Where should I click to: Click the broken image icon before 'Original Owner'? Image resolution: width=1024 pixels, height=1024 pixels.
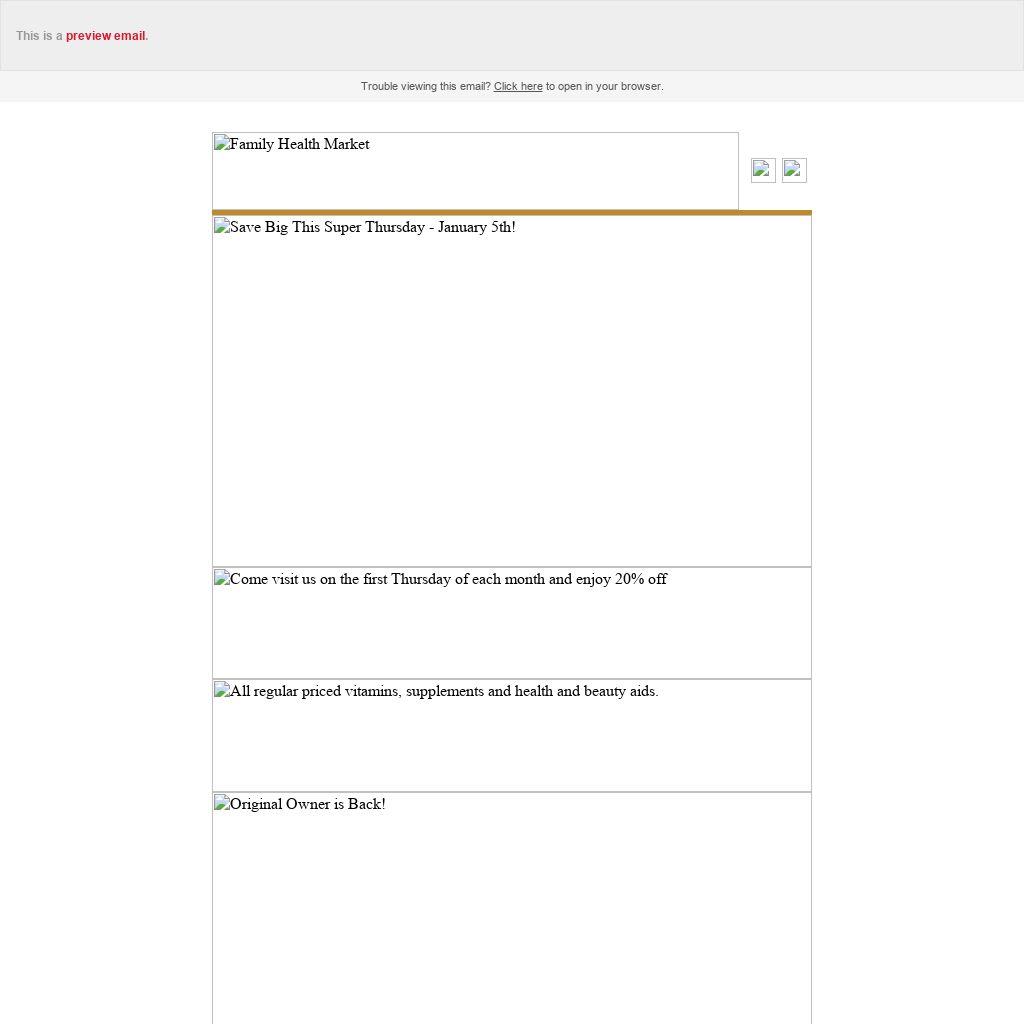coord(222,804)
